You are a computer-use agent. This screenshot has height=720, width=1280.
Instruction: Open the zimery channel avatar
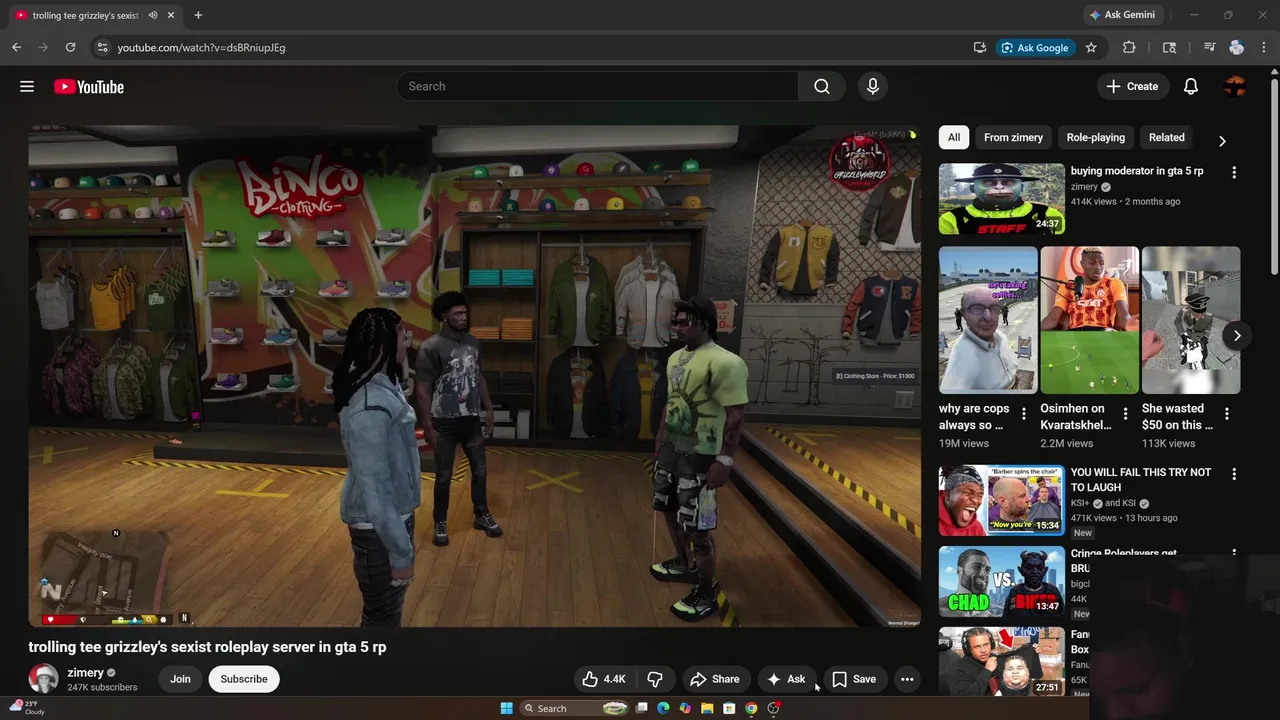(43, 679)
